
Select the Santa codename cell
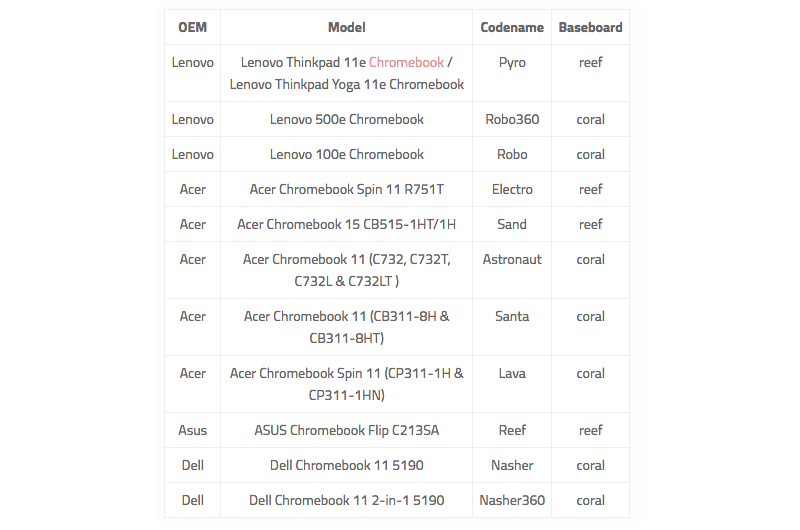point(512,327)
